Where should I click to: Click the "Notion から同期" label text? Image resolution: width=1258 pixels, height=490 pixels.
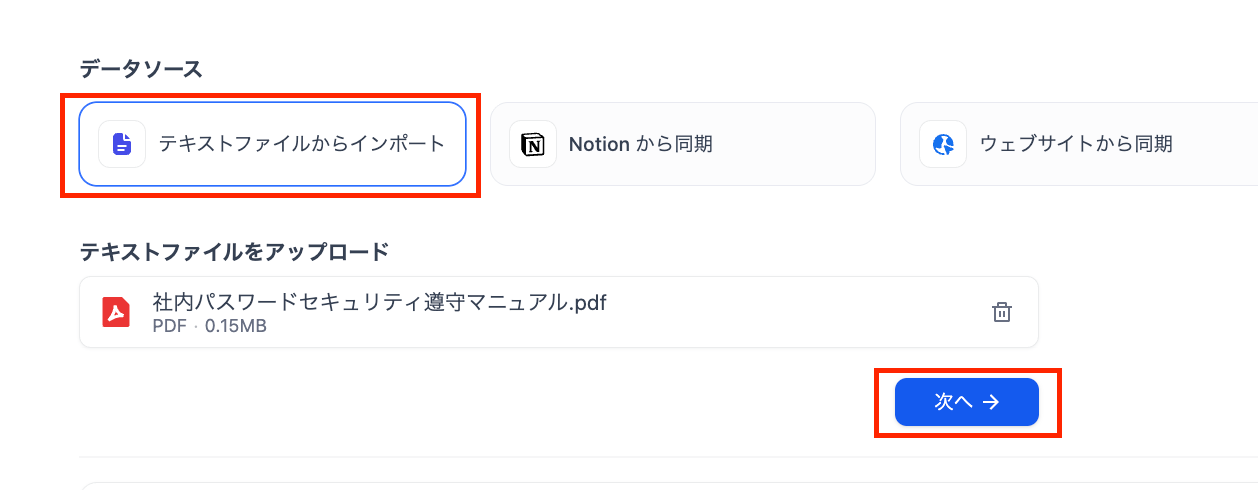(x=640, y=144)
